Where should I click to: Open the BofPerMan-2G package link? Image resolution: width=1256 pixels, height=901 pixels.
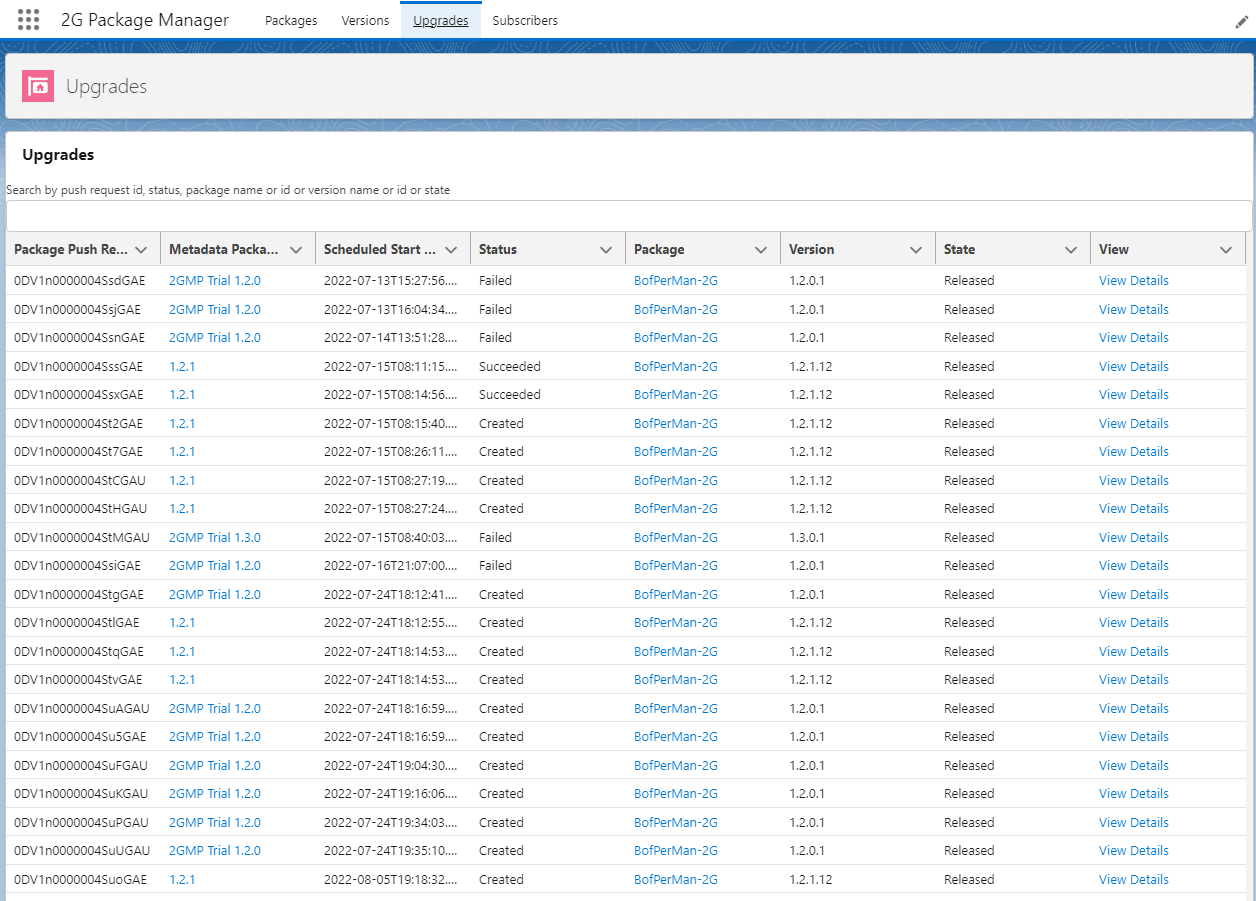click(x=675, y=280)
